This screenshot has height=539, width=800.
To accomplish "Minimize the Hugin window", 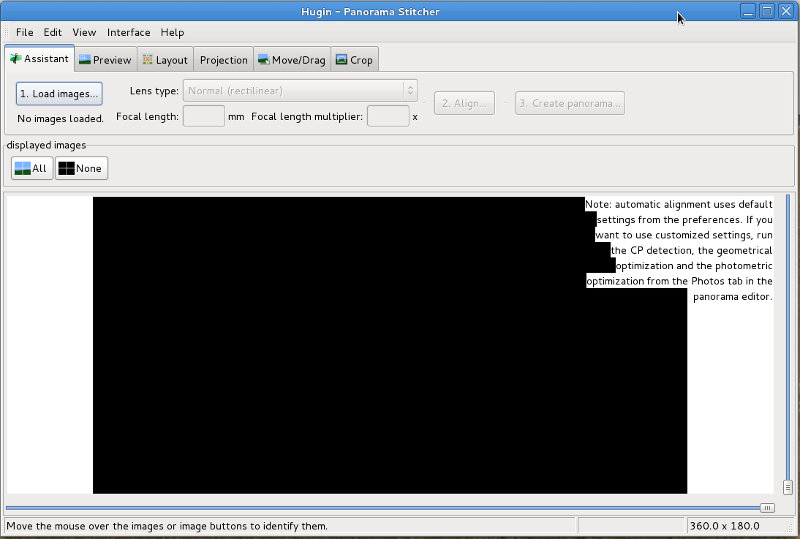I will 748,11.
